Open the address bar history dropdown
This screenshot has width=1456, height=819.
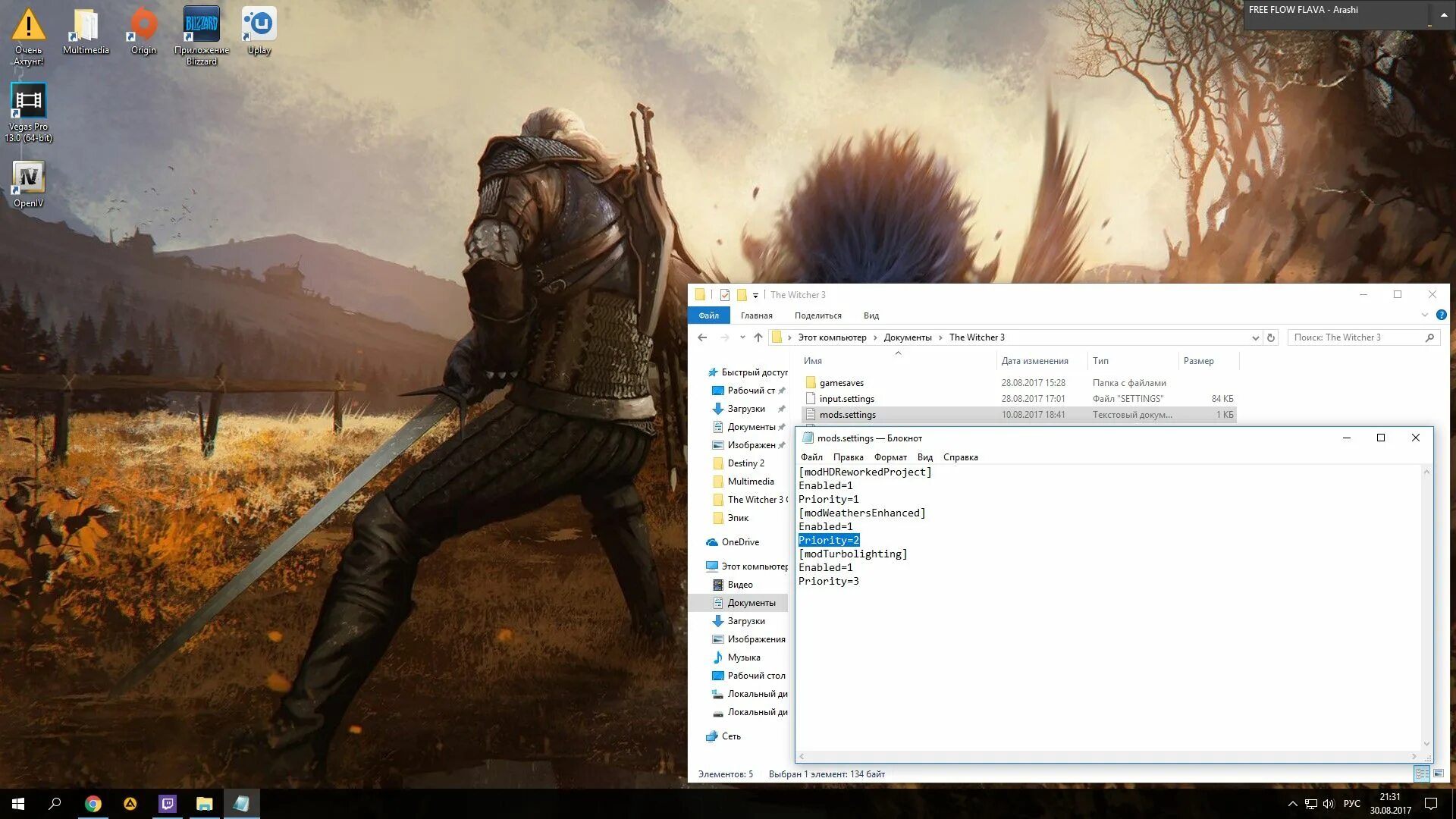tap(1255, 337)
